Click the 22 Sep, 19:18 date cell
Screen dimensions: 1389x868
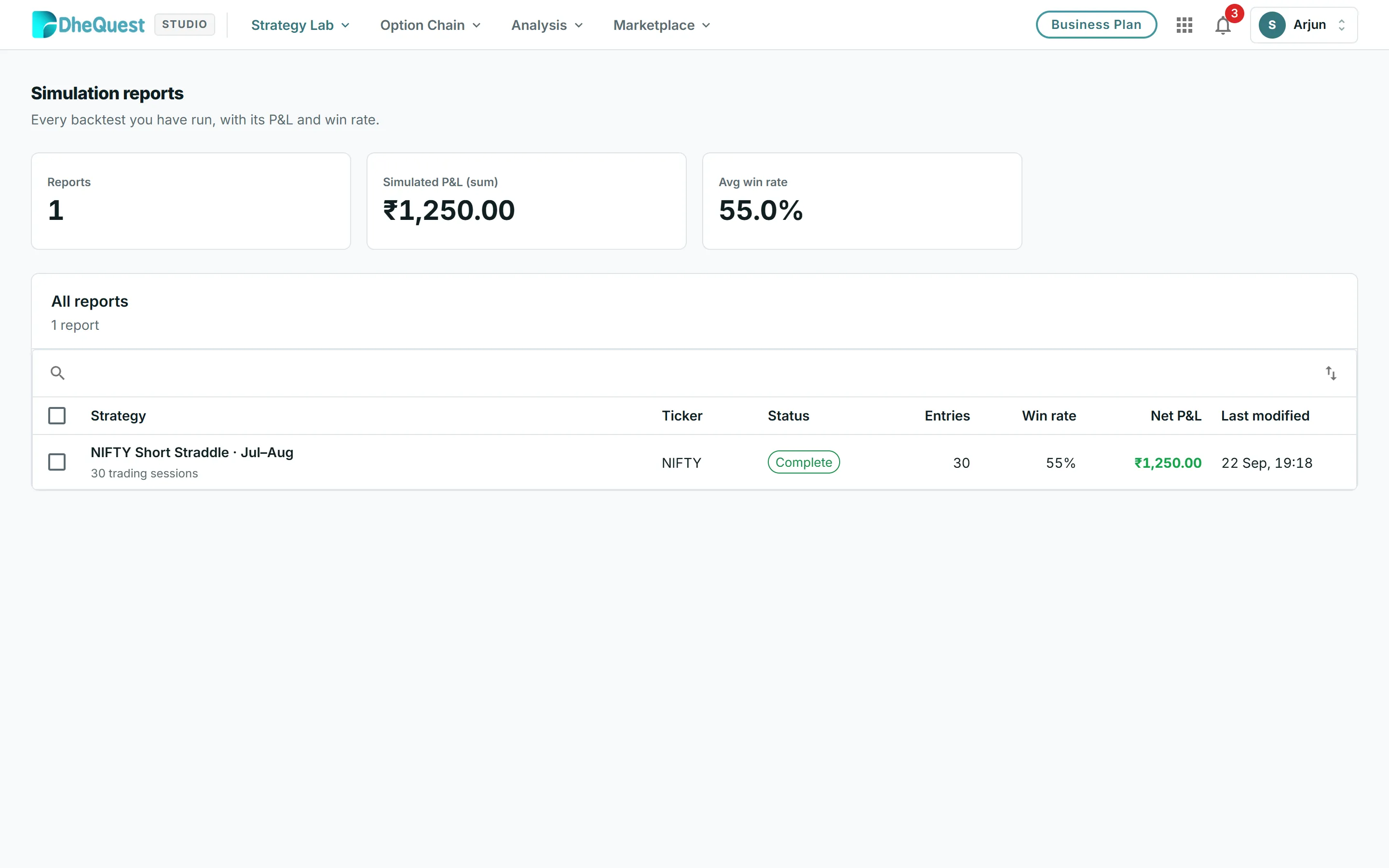[x=1267, y=463]
